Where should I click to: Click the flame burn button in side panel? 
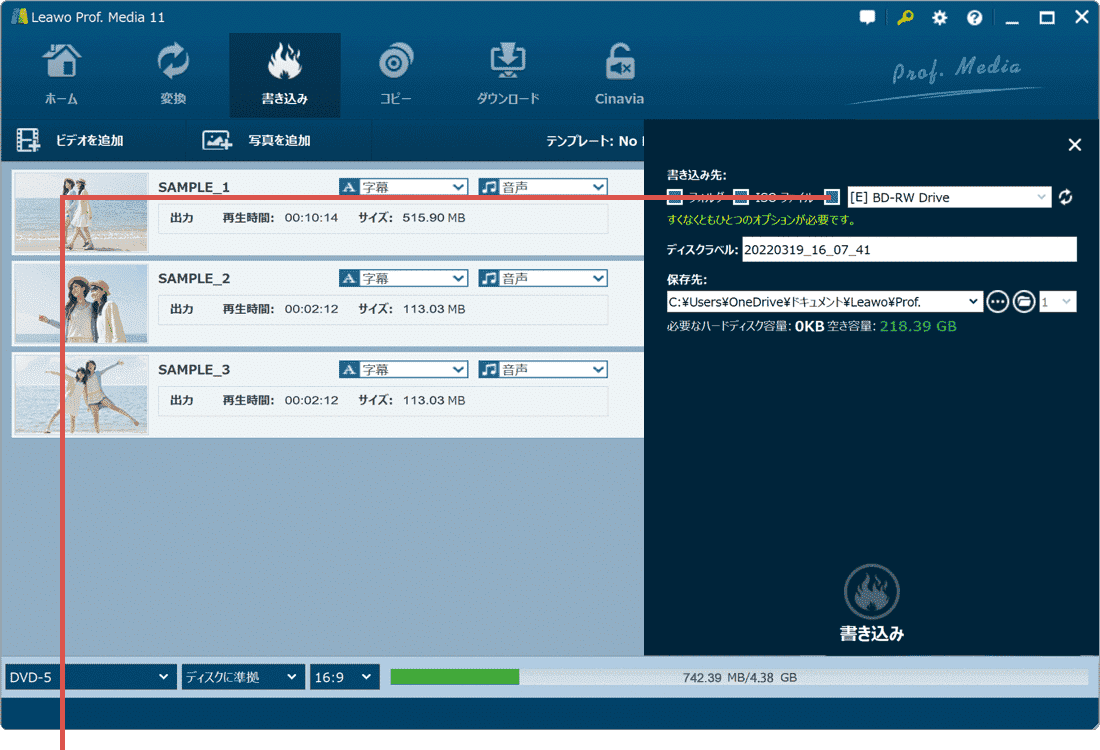click(x=871, y=592)
